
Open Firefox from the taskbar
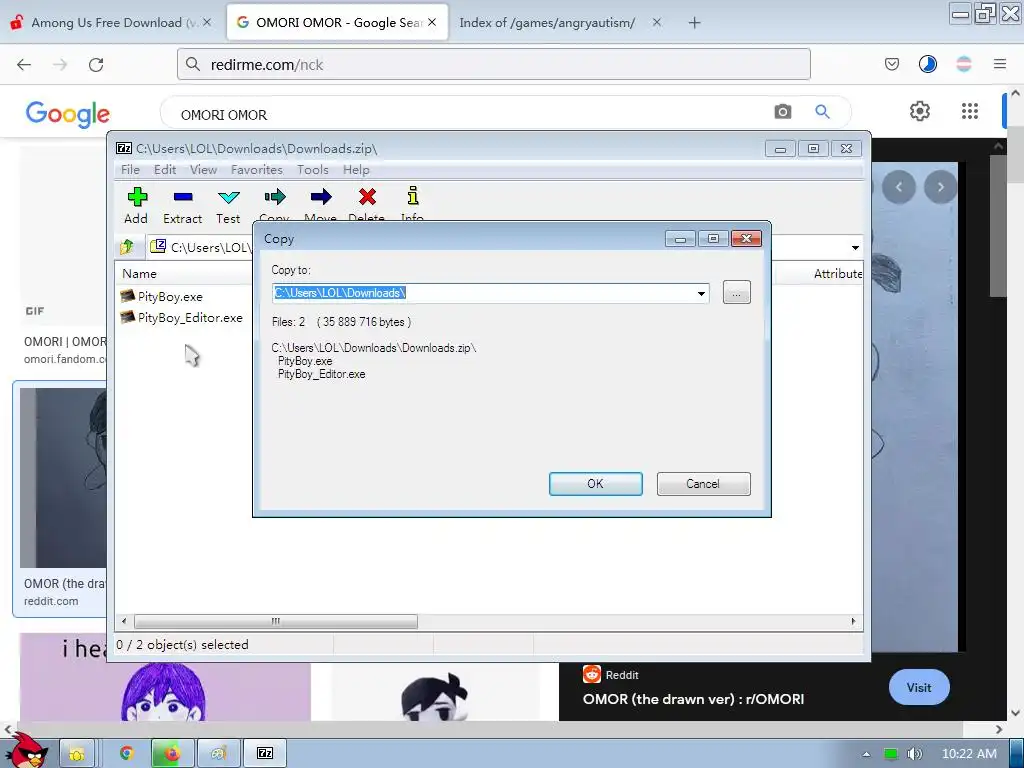pyautogui.click(x=172, y=754)
